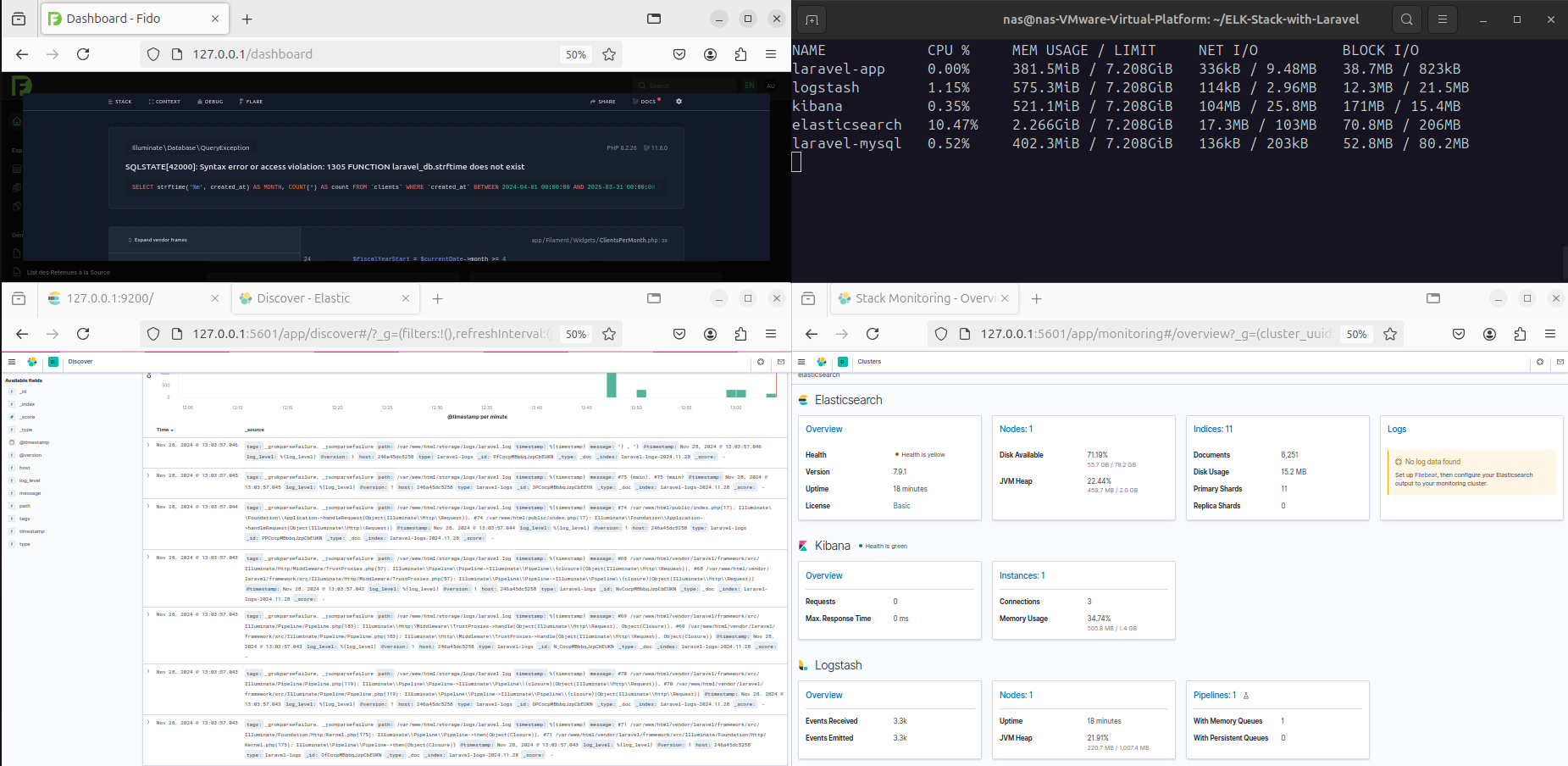Open the Kibana Overview link
Viewport: 1568px width, 766px height.
(x=824, y=576)
